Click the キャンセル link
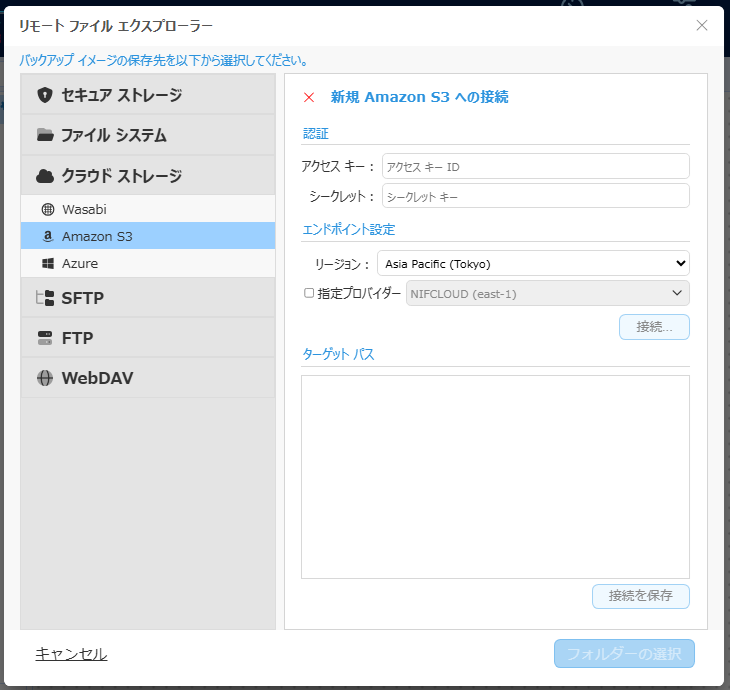730x690 pixels. 71,654
